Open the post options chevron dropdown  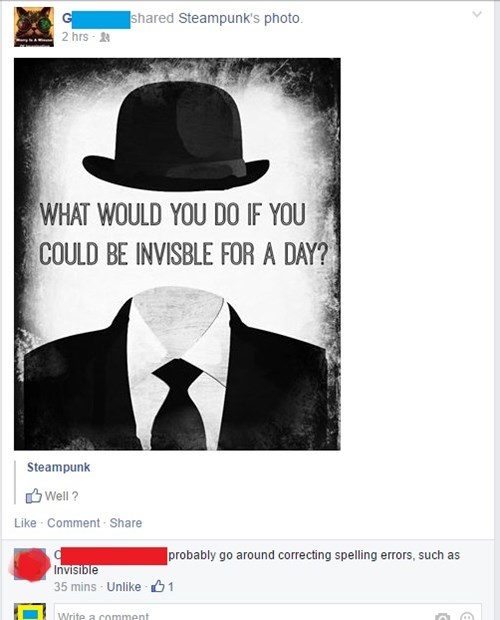[x=477, y=15]
